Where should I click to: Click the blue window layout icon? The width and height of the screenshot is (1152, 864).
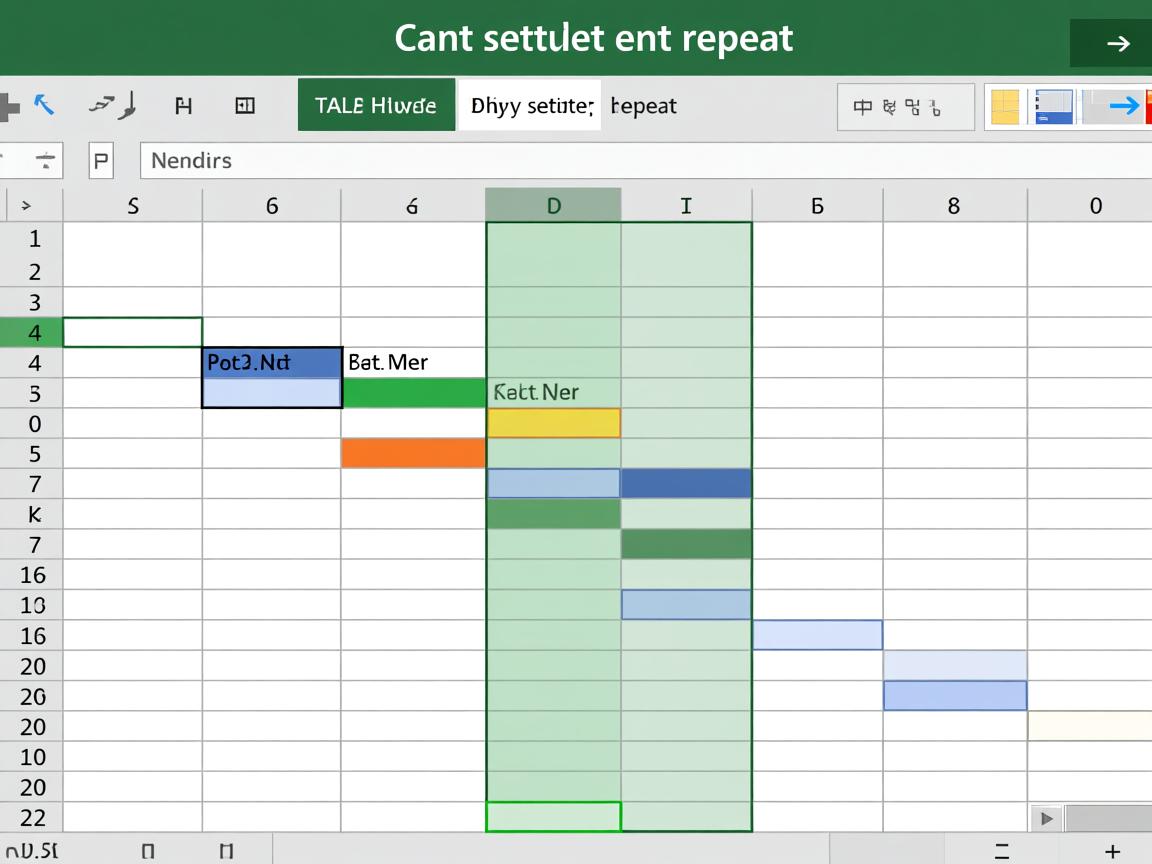pos(1054,107)
